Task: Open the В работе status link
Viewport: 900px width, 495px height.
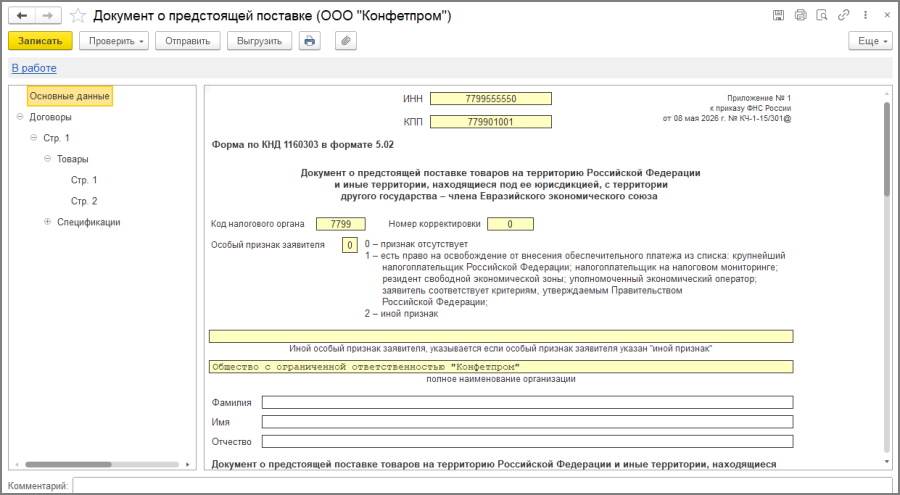Action: click(34, 68)
